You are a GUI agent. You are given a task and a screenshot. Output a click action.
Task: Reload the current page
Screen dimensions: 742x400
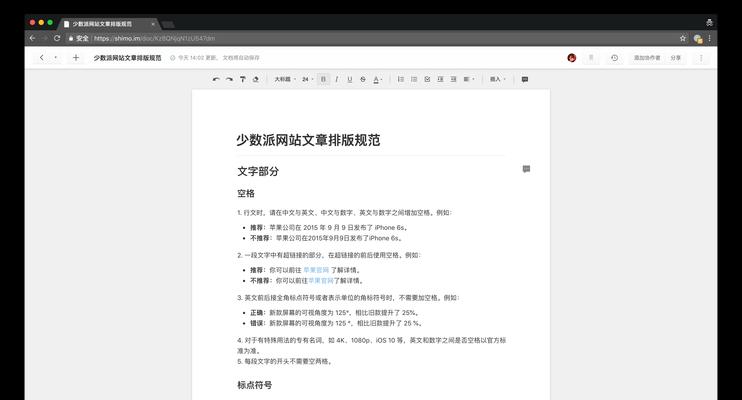pyautogui.click(x=57, y=38)
